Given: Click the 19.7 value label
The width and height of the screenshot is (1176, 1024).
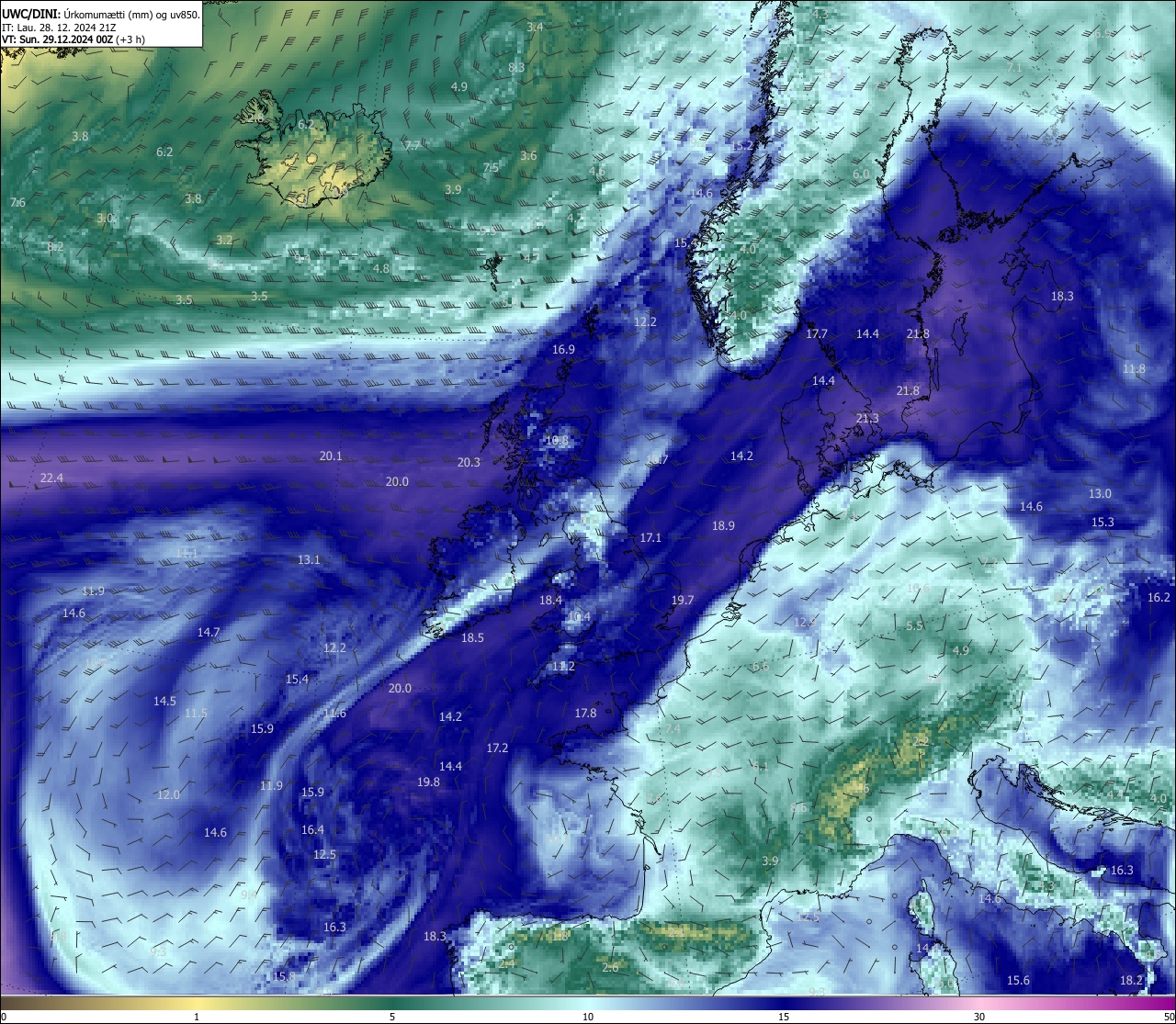Looking at the screenshot, I should [682, 600].
